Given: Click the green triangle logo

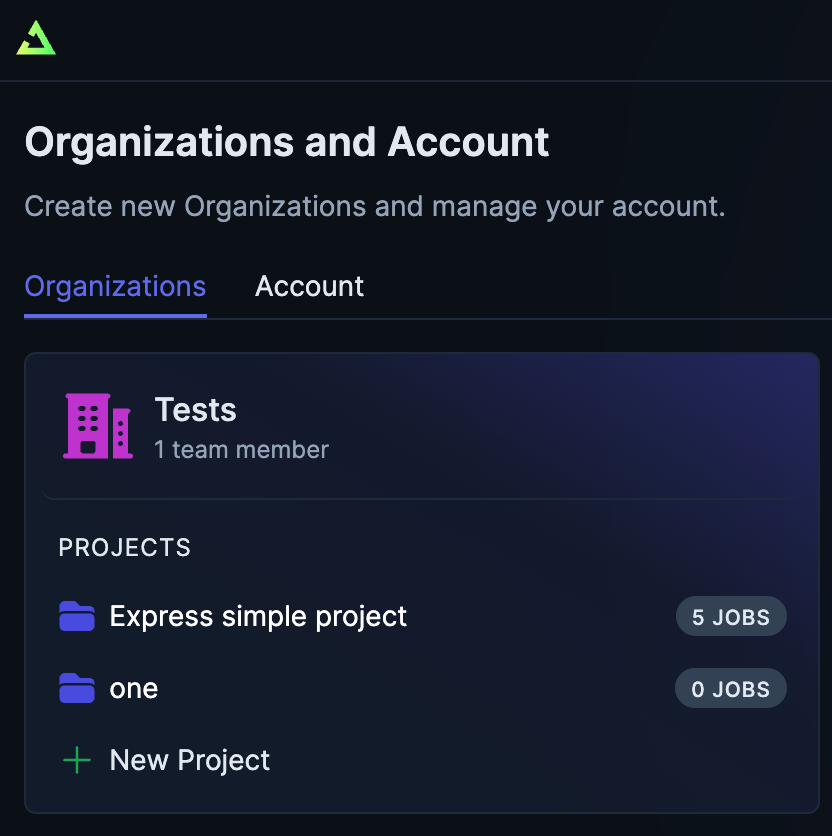Looking at the screenshot, I should [36, 38].
